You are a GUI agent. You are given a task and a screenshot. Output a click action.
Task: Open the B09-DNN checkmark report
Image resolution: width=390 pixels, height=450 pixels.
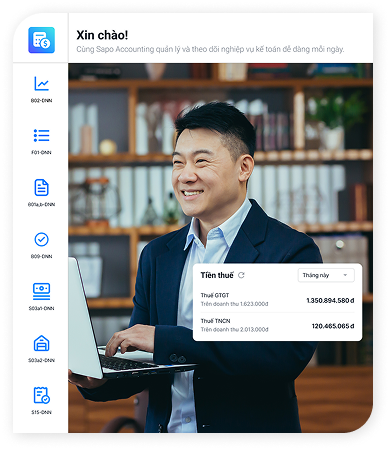(41, 245)
